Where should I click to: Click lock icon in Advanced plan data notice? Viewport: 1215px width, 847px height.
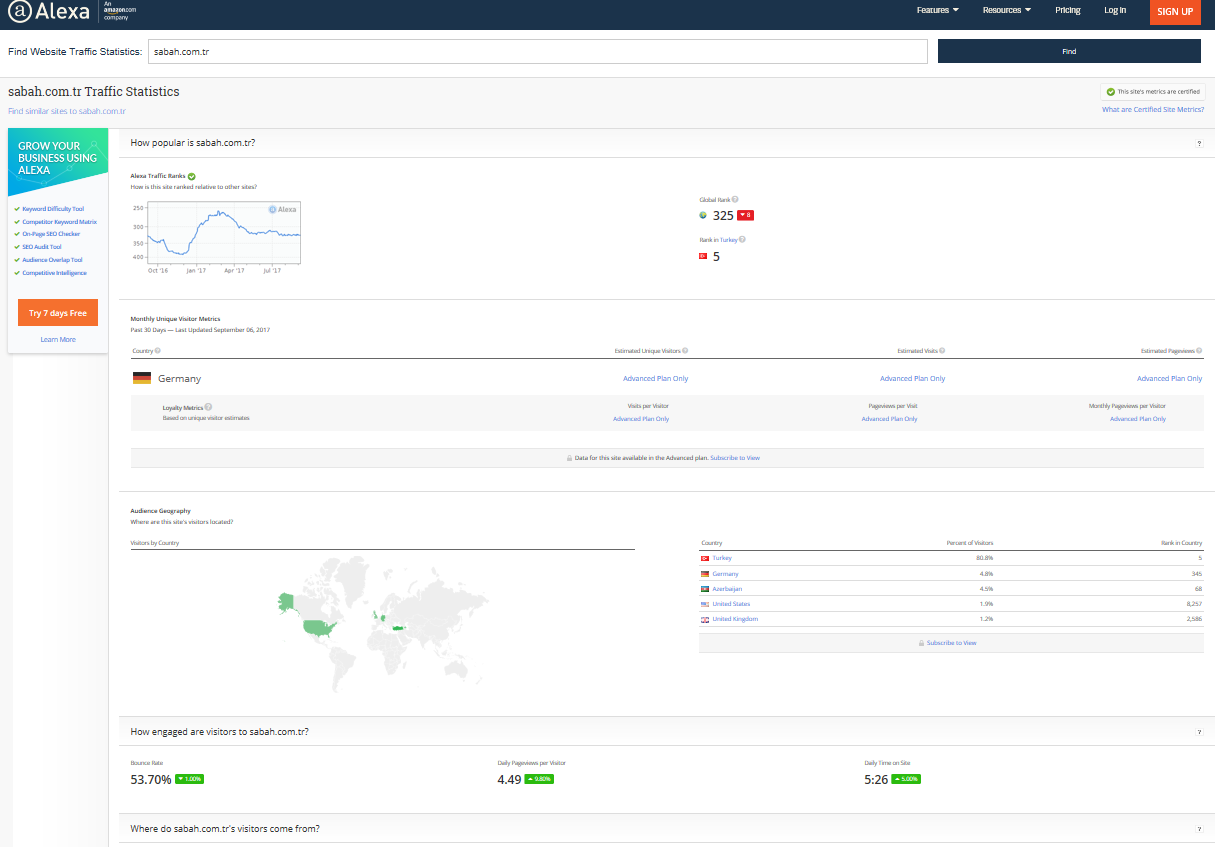coord(570,458)
